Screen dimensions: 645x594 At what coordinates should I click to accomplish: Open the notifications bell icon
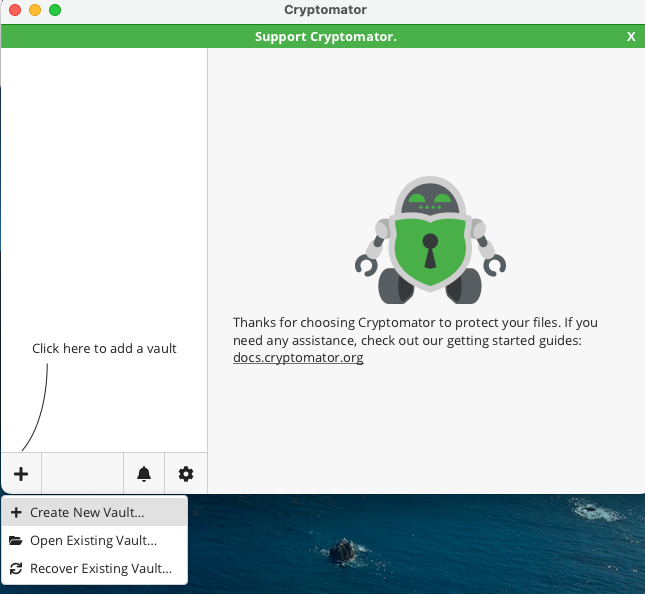144,473
